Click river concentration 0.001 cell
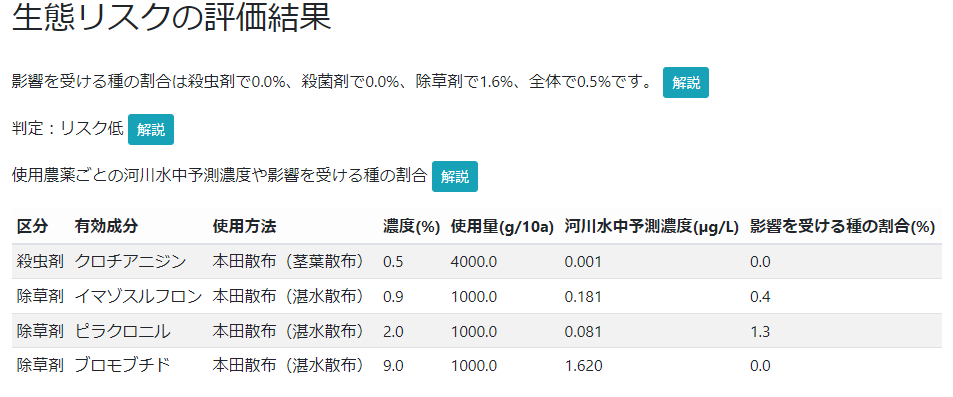Image resolution: width=953 pixels, height=397 pixels. tap(583, 262)
